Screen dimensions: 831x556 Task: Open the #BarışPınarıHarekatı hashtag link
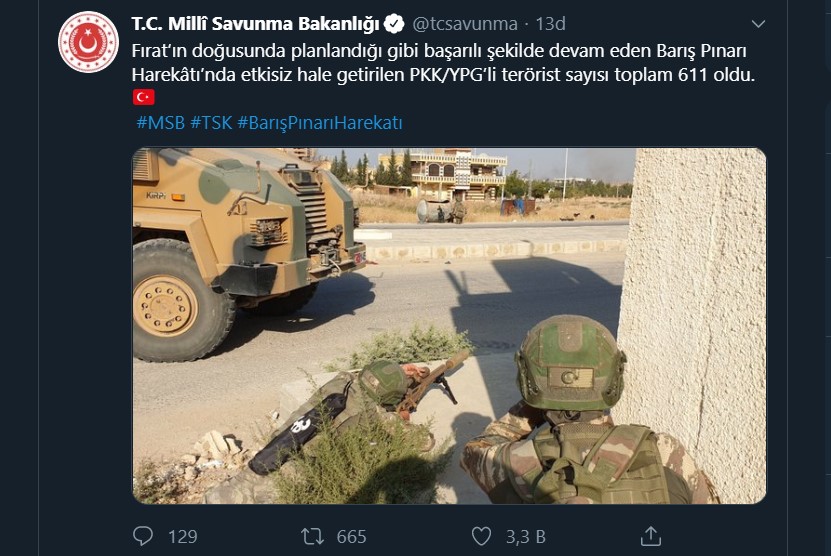(x=320, y=123)
